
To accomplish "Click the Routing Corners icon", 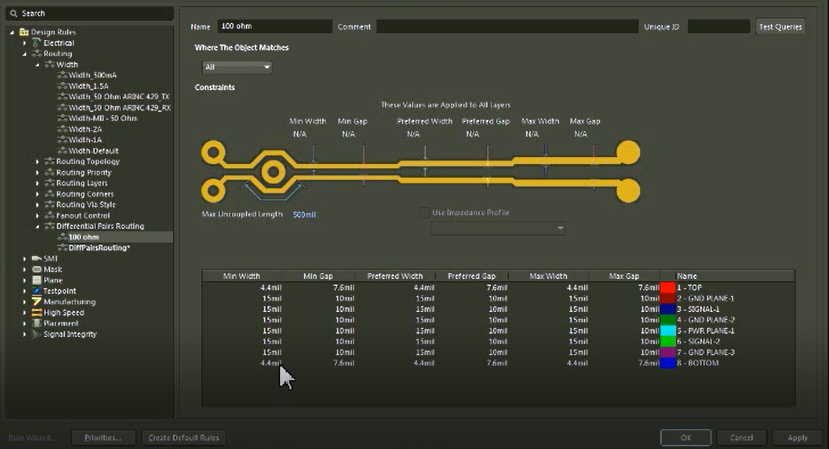I will point(50,194).
